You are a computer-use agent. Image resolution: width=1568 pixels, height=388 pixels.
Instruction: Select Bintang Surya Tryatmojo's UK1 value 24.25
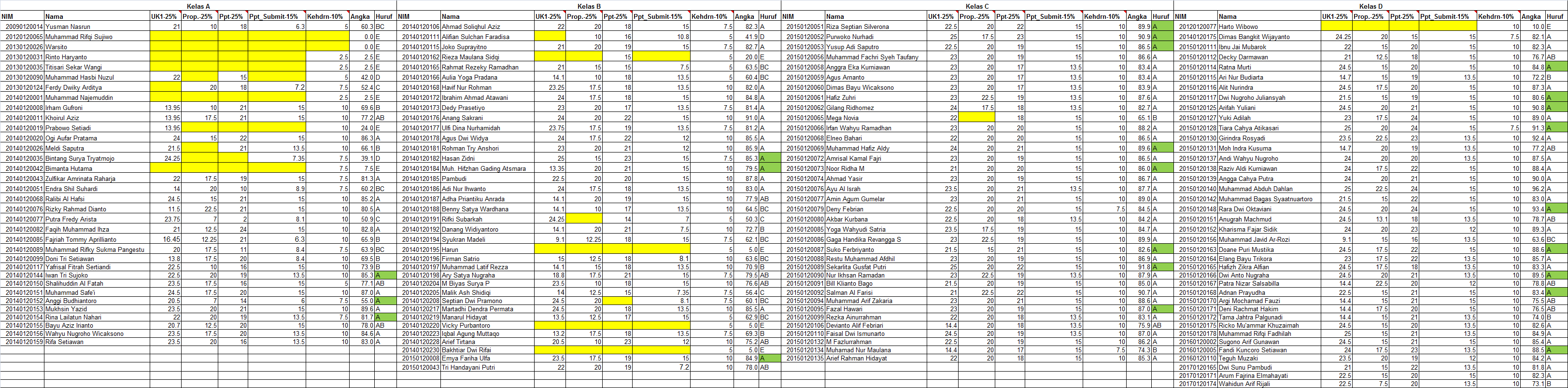click(165, 159)
